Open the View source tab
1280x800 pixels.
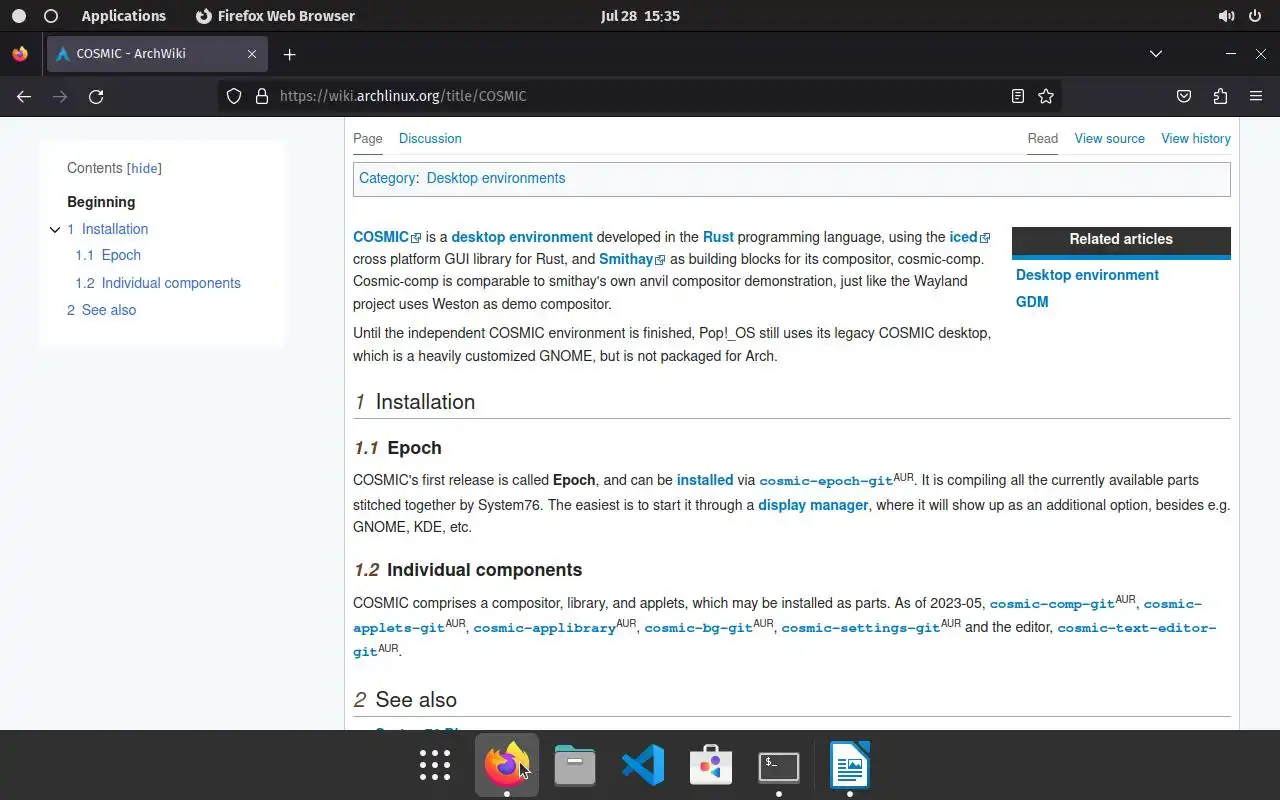tap(1110, 139)
